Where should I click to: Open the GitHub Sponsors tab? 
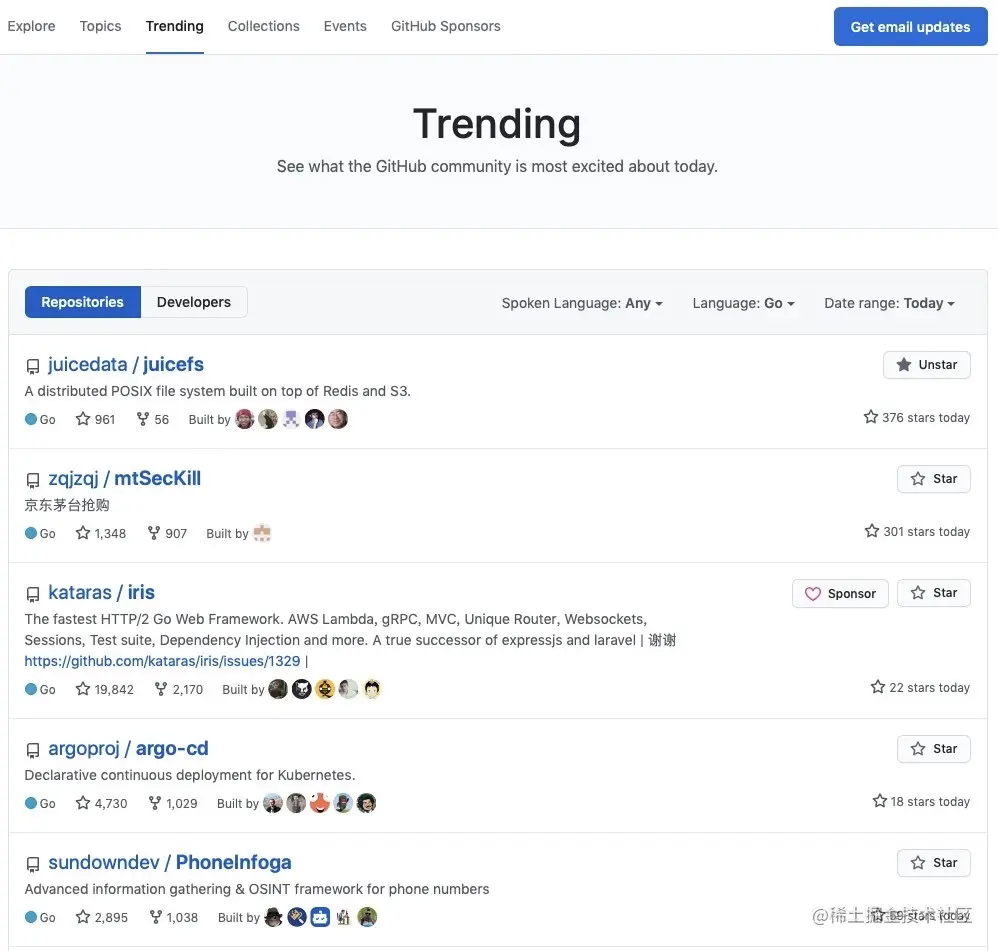[x=446, y=26]
